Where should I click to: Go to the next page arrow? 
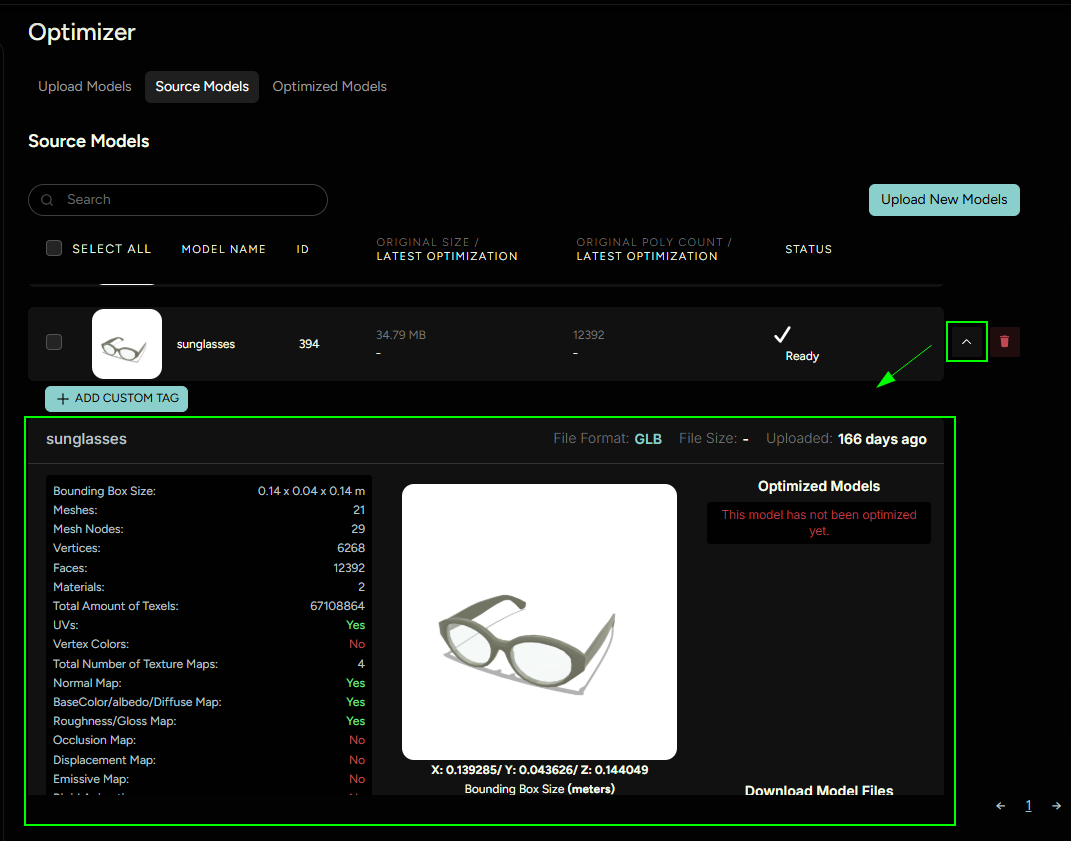coord(1056,806)
